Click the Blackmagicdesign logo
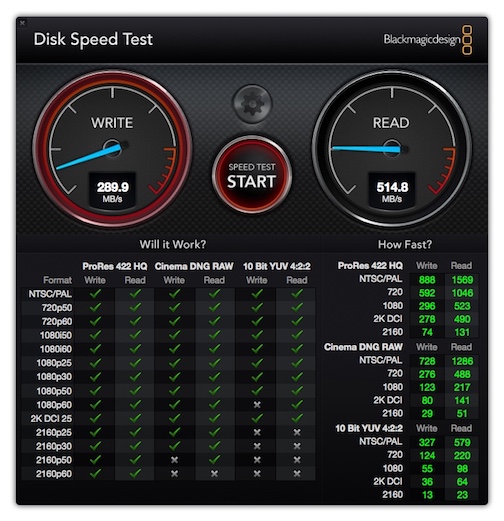 click(428, 40)
